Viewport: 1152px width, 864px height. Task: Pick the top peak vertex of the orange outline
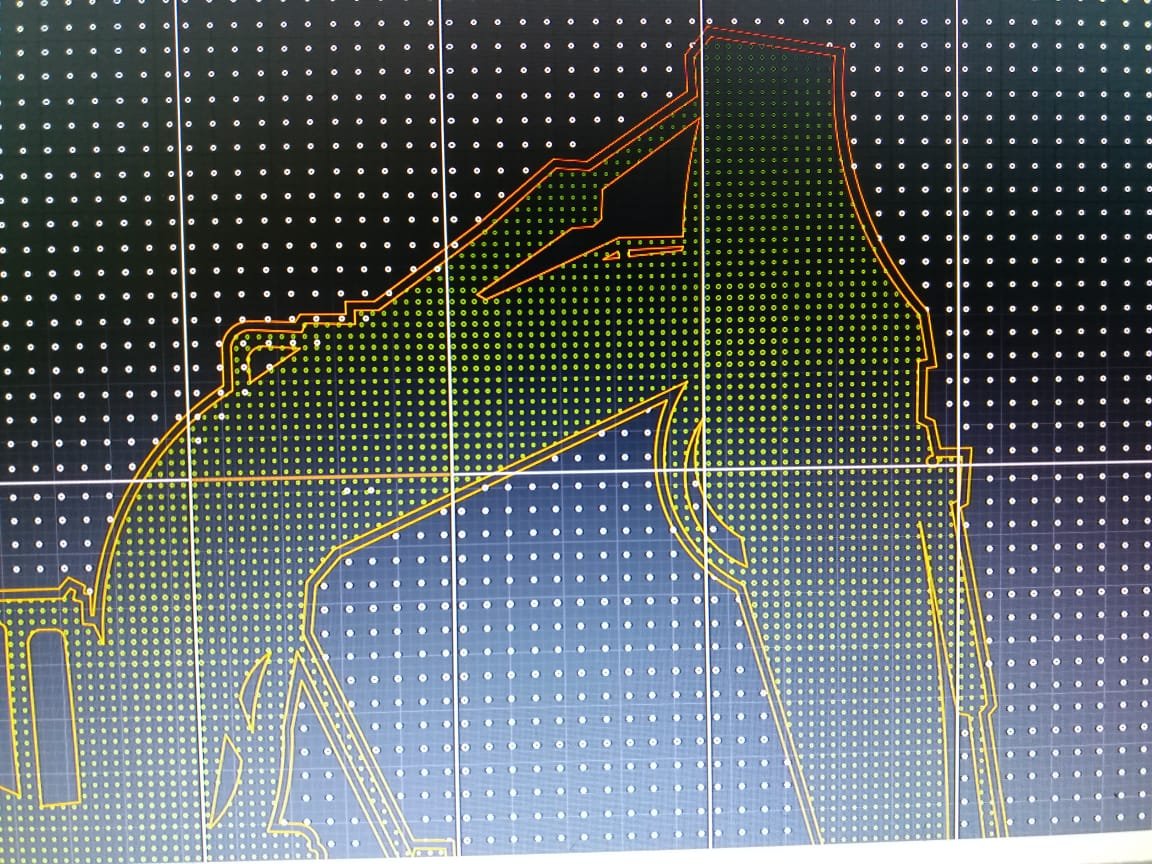click(708, 28)
